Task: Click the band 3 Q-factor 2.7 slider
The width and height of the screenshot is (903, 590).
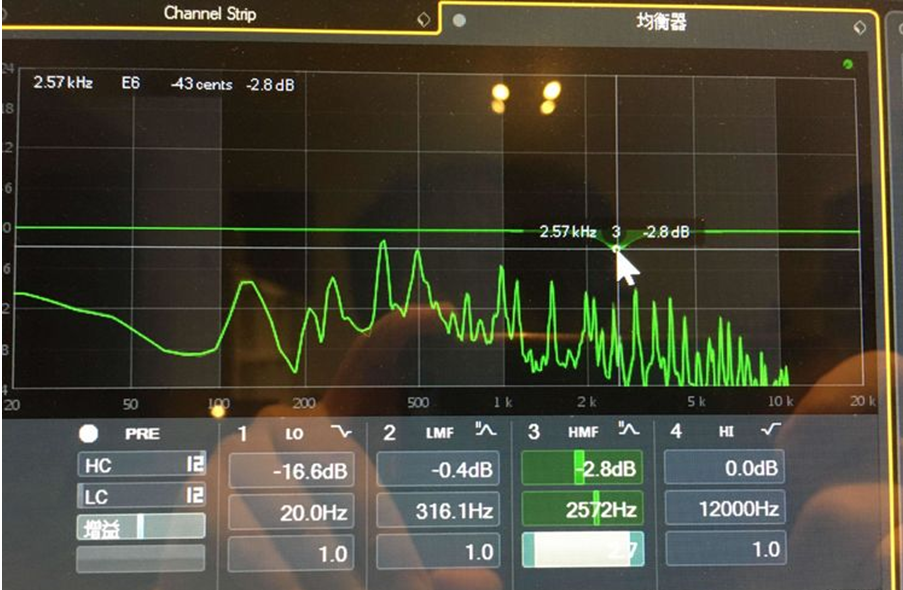Action: 583,549
